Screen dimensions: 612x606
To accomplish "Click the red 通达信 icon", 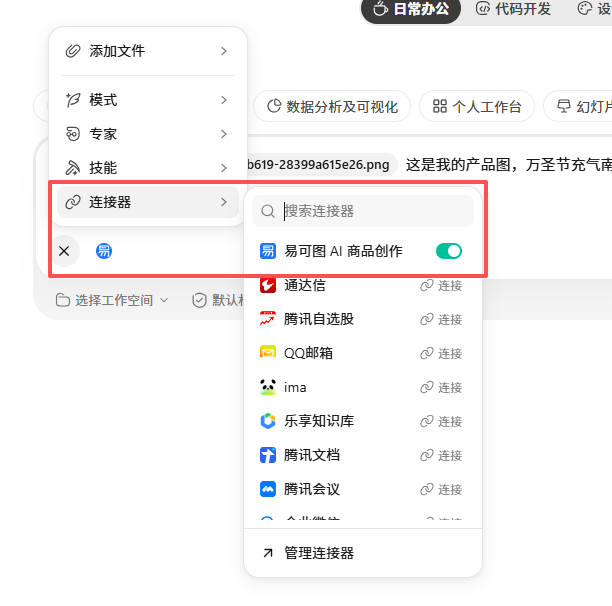I will point(268,285).
